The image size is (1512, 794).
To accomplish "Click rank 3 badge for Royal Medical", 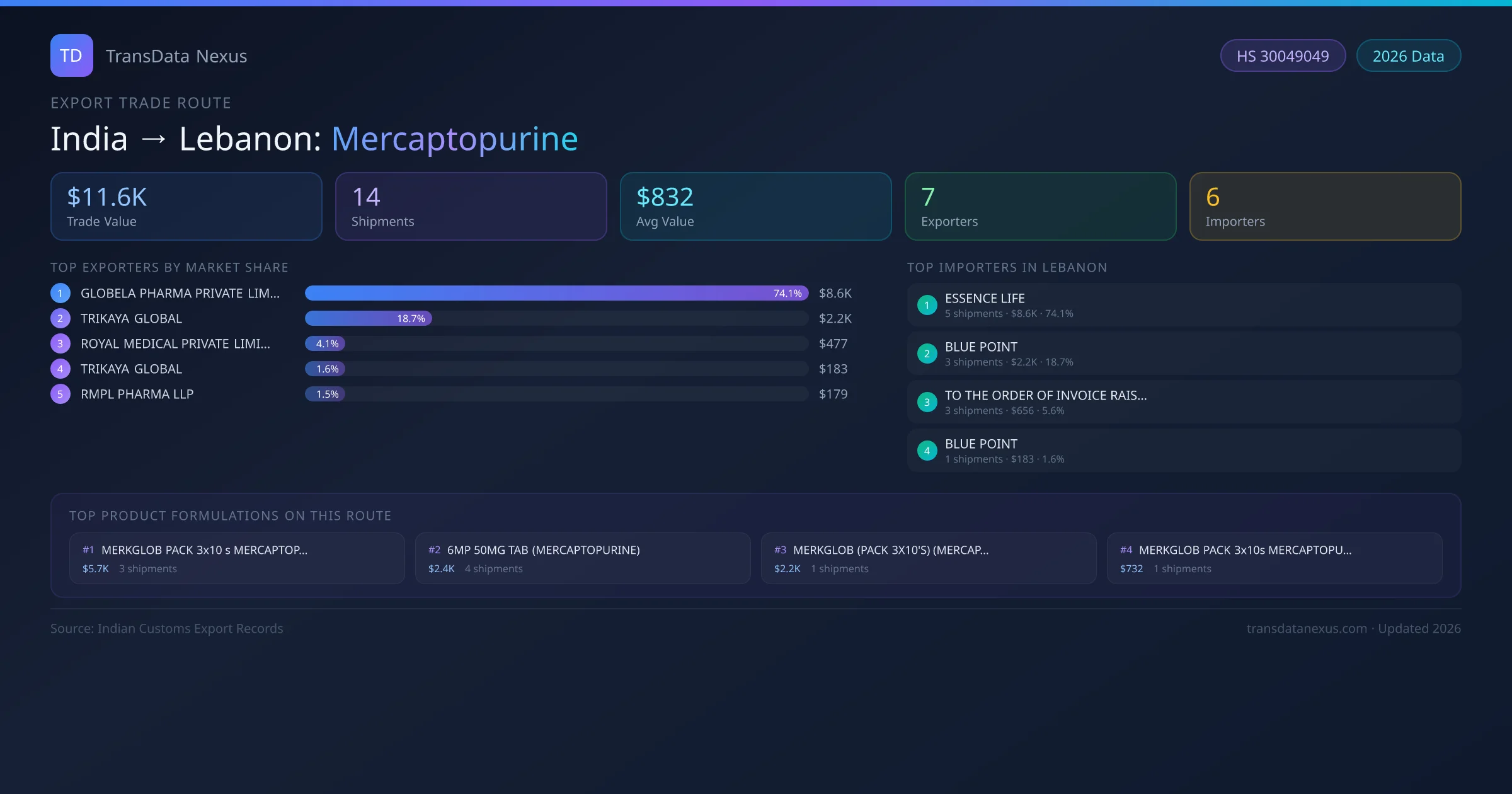I will pyautogui.click(x=60, y=343).
